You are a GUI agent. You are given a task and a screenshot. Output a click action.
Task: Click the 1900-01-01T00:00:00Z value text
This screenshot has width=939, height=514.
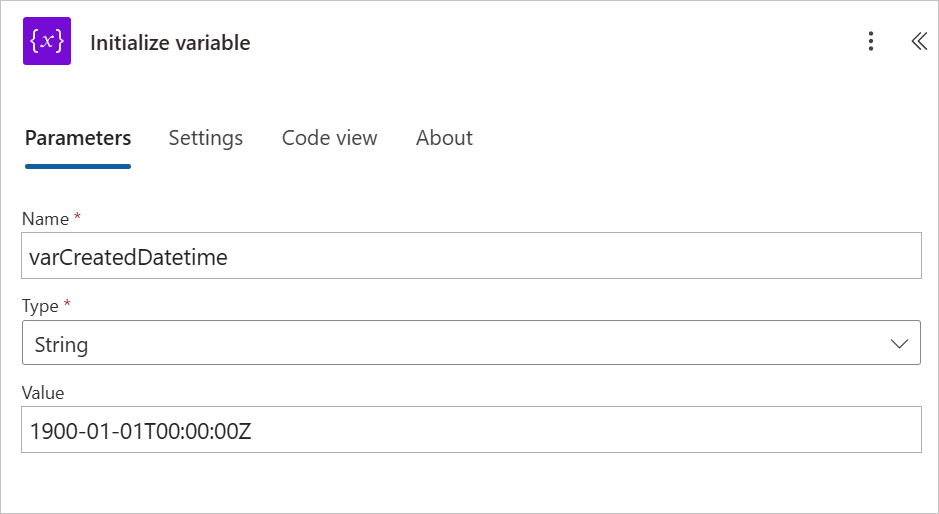point(141,431)
